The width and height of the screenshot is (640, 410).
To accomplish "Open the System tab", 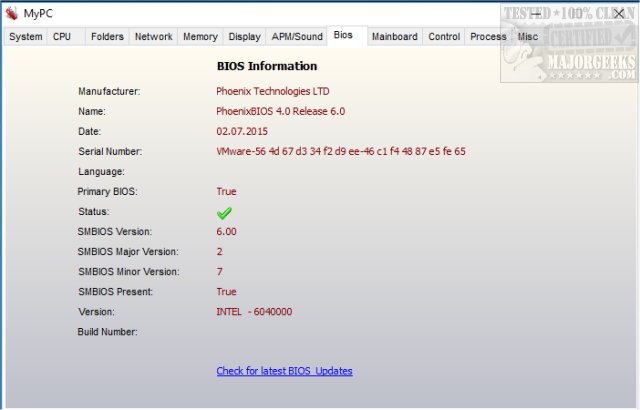I will click(25, 37).
